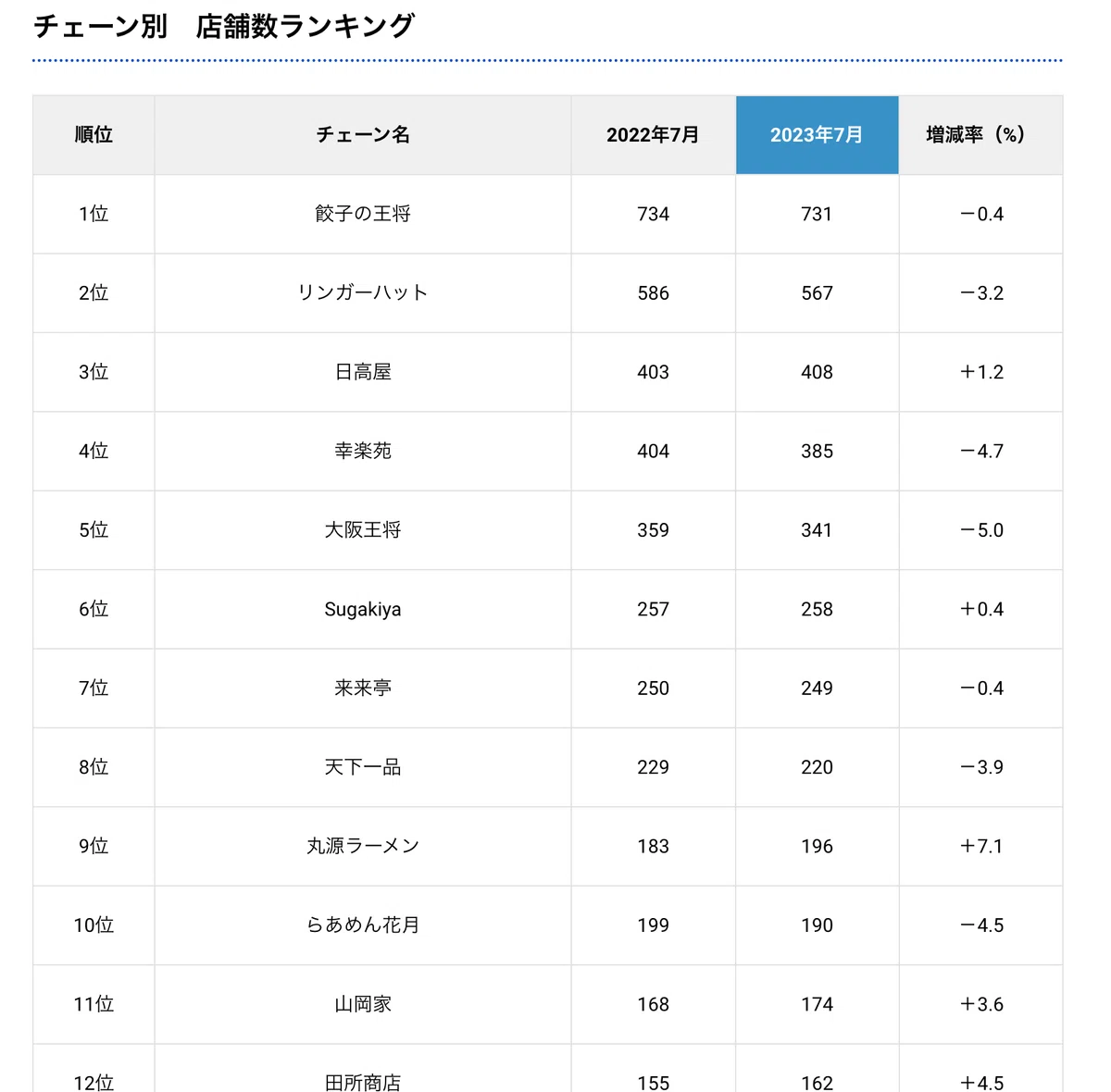Select the 日高屋 row name

pos(363,372)
